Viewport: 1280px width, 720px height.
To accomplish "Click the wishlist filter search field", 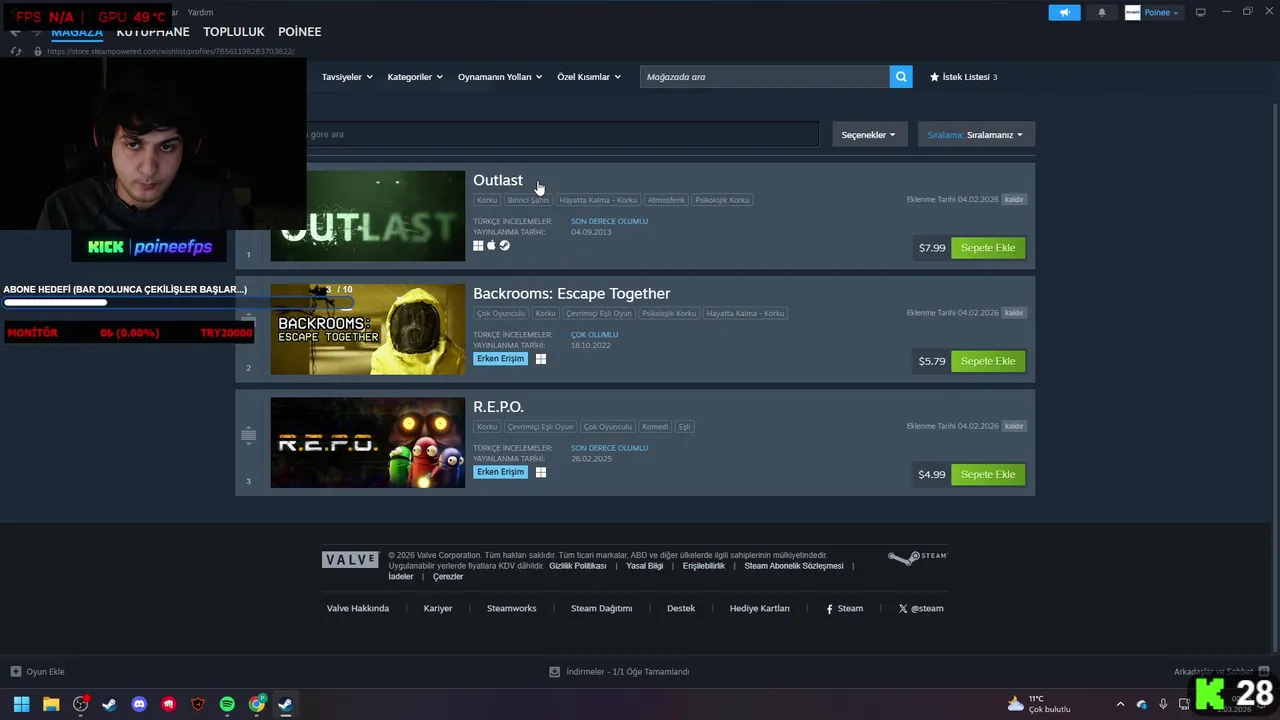I will tap(561, 134).
